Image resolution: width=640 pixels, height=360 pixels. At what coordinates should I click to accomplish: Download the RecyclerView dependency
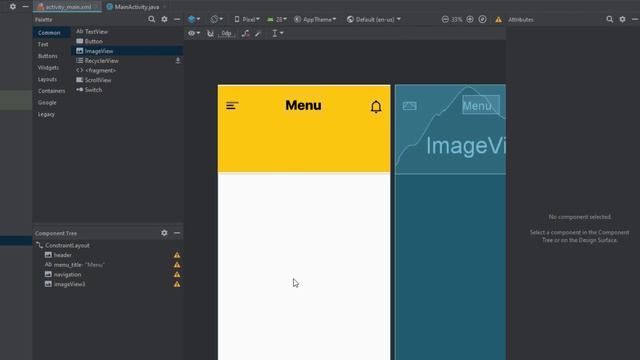(x=178, y=60)
